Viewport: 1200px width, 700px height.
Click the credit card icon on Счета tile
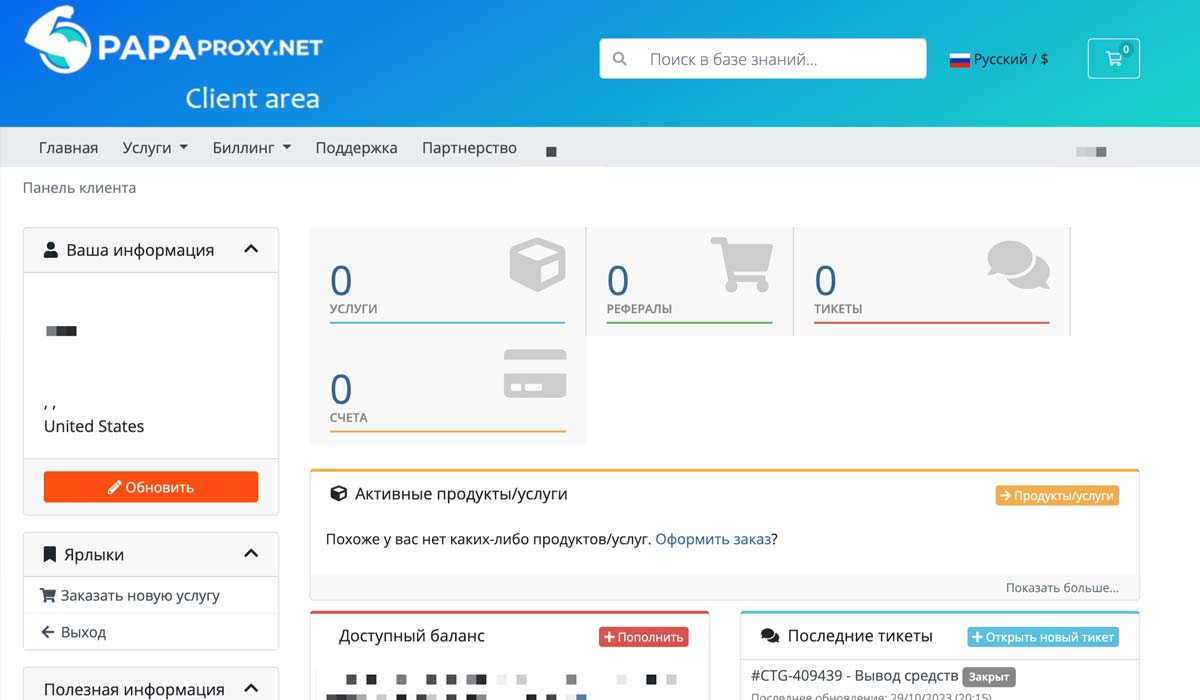point(535,374)
